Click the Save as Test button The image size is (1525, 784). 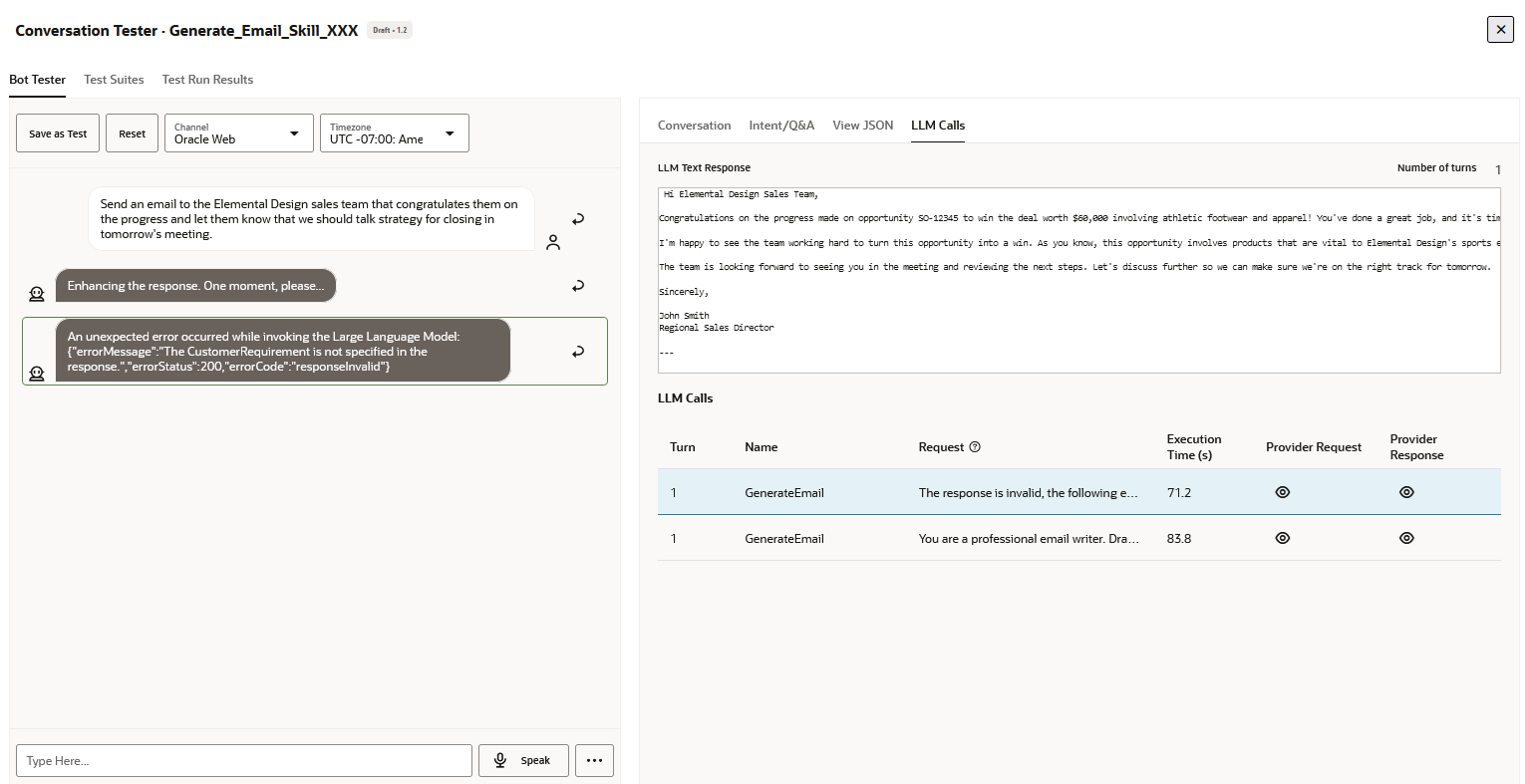[x=57, y=132]
